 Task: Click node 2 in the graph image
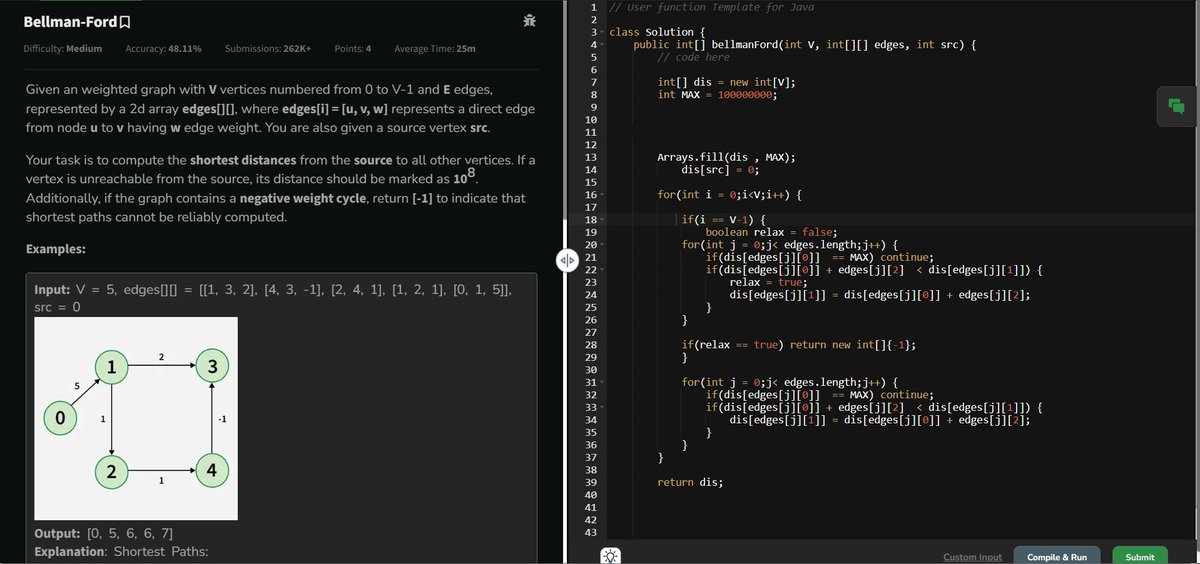pos(111,471)
